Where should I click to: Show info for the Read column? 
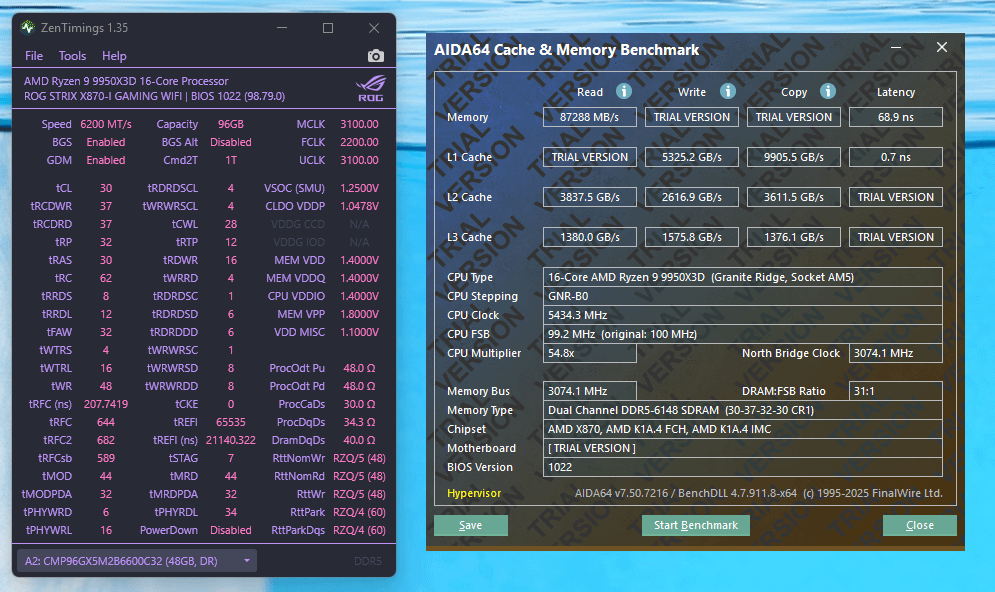click(x=624, y=91)
